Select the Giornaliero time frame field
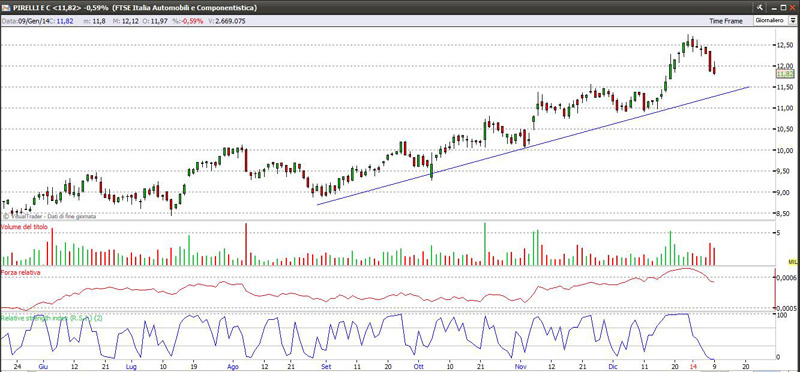Screen dimensions: 800x372 [x=772, y=20]
